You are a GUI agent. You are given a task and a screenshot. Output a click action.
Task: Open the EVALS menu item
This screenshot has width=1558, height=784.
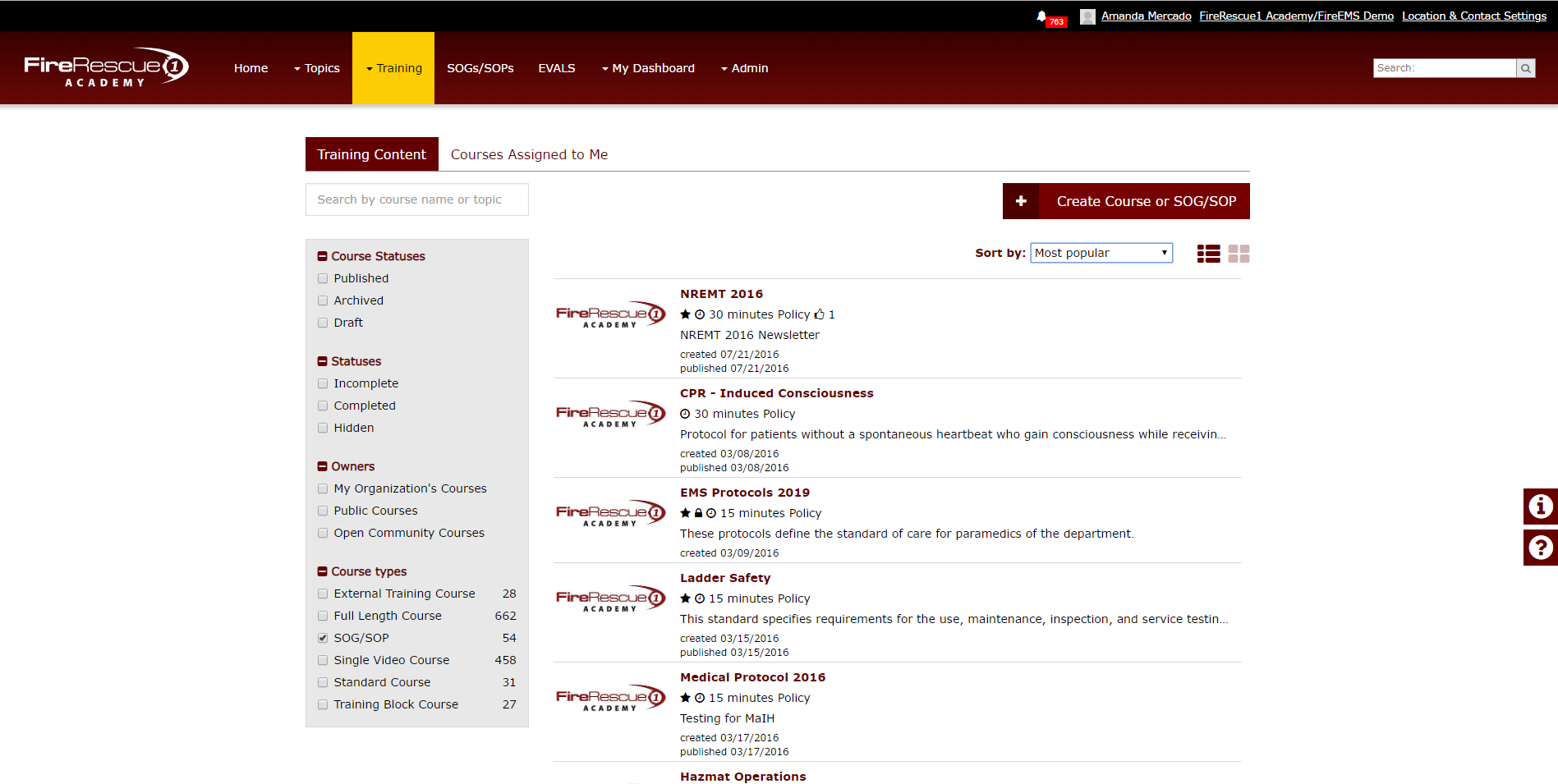click(557, 68)
